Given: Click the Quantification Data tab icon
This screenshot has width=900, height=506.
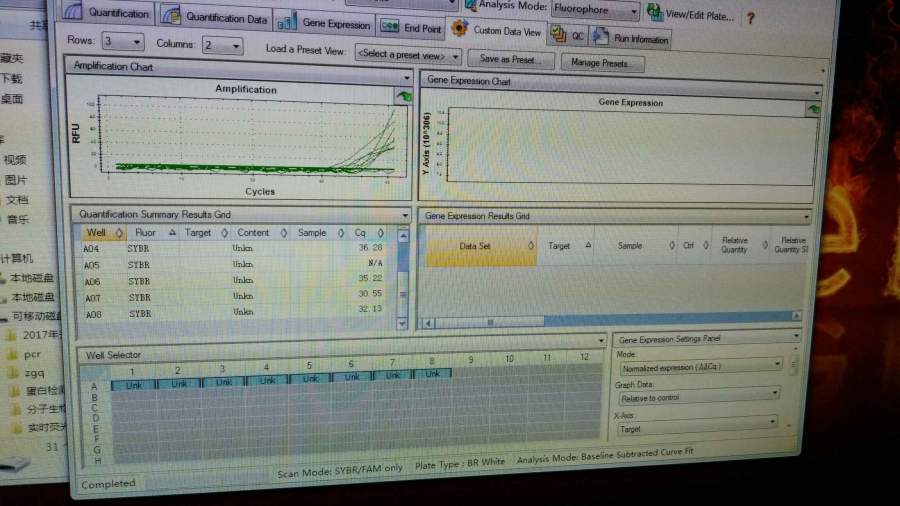Looking at the screenshot, I should 170,15.
